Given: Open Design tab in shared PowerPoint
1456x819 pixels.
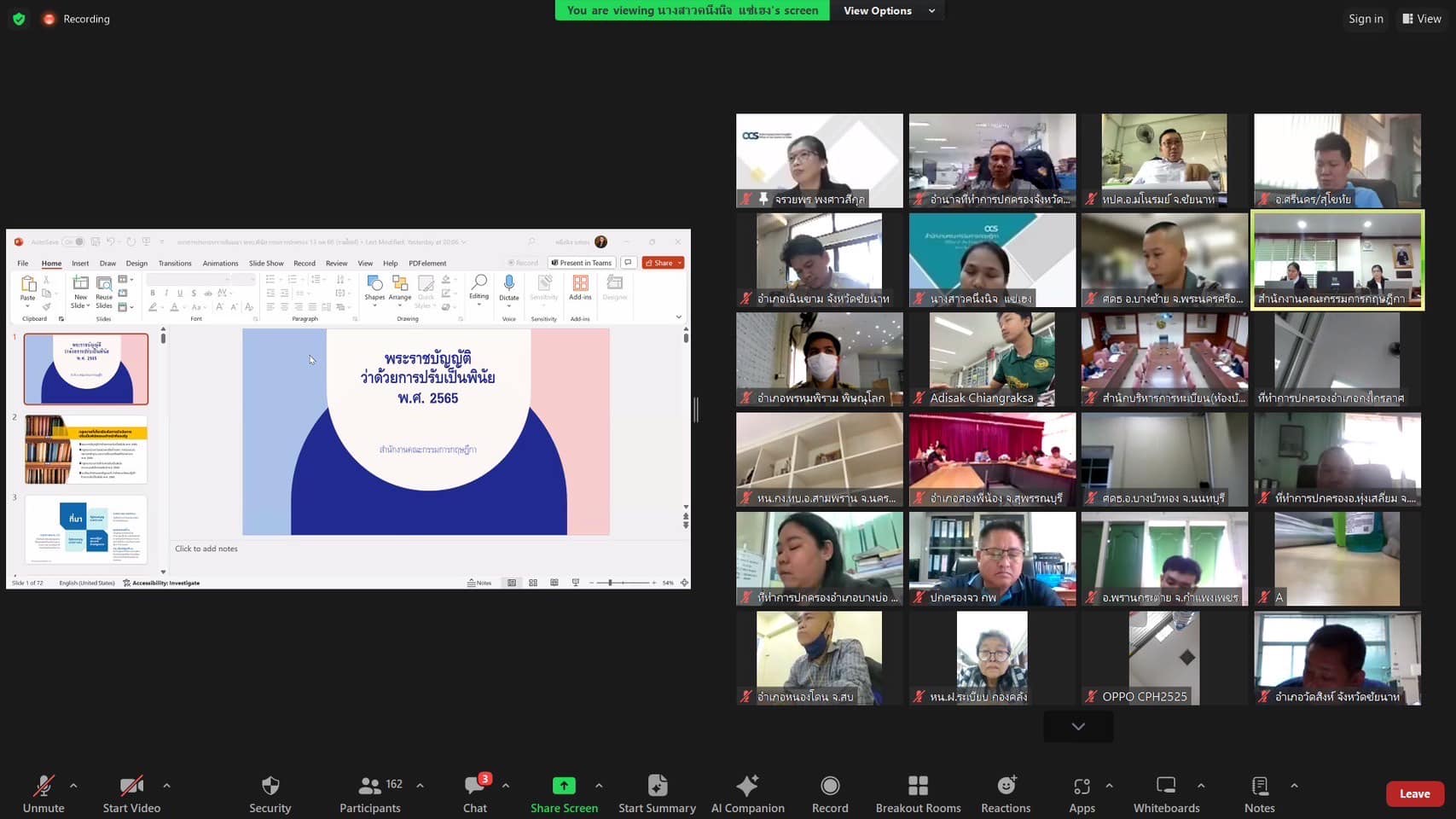Looking at the screenshot, I should [136, 264].
